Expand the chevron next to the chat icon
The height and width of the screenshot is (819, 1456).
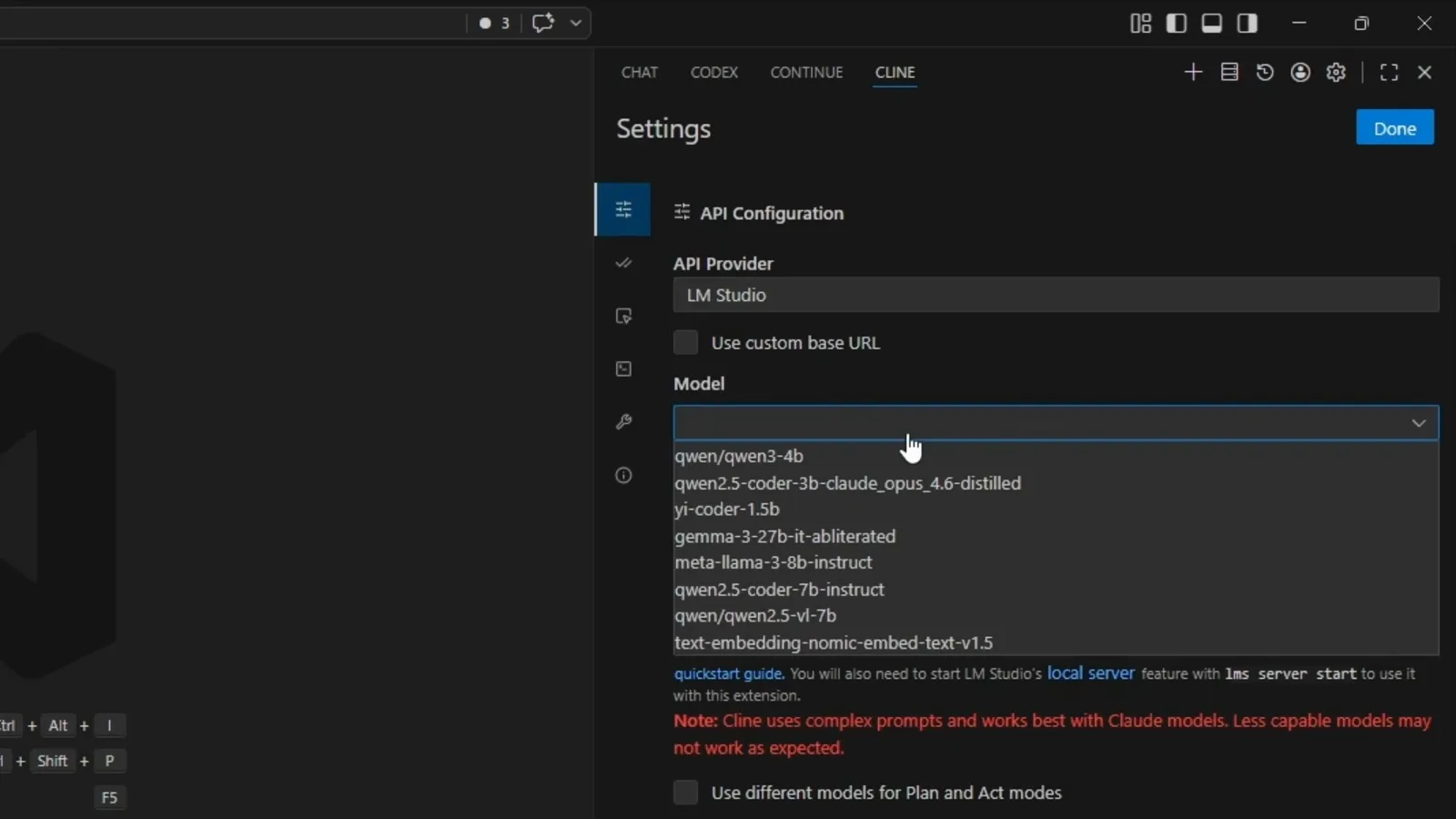click(576, 23)
